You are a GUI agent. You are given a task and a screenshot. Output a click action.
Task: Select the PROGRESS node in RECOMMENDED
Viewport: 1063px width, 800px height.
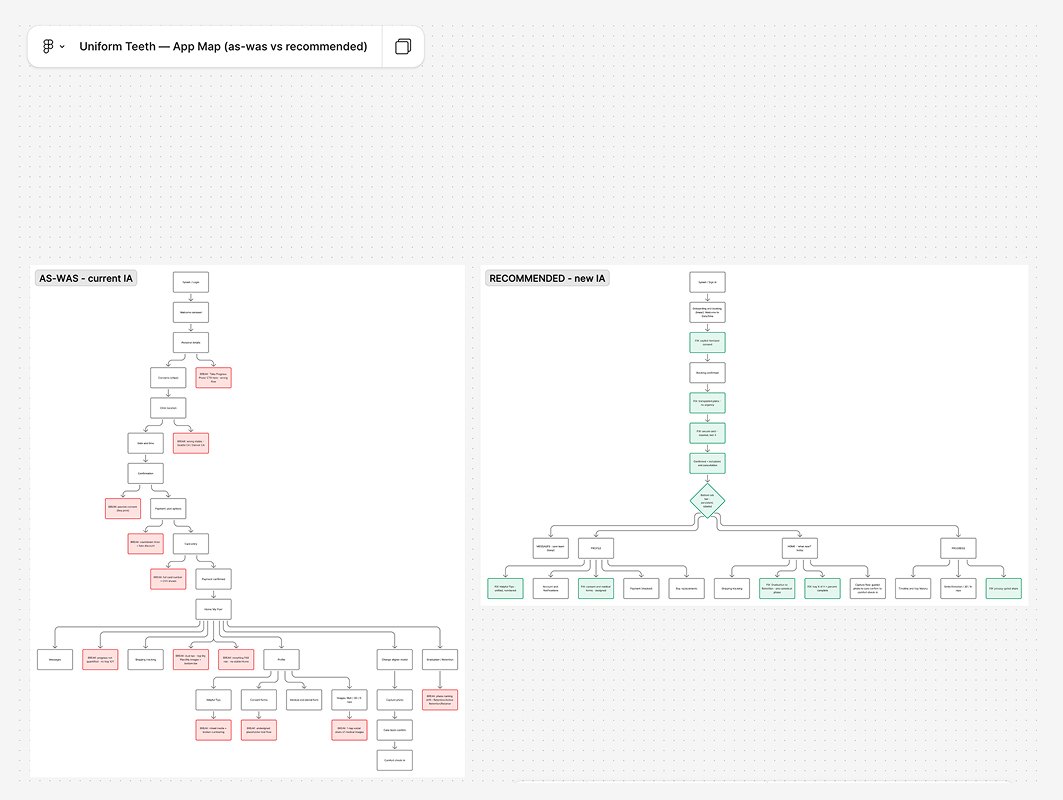click(958, 548)
